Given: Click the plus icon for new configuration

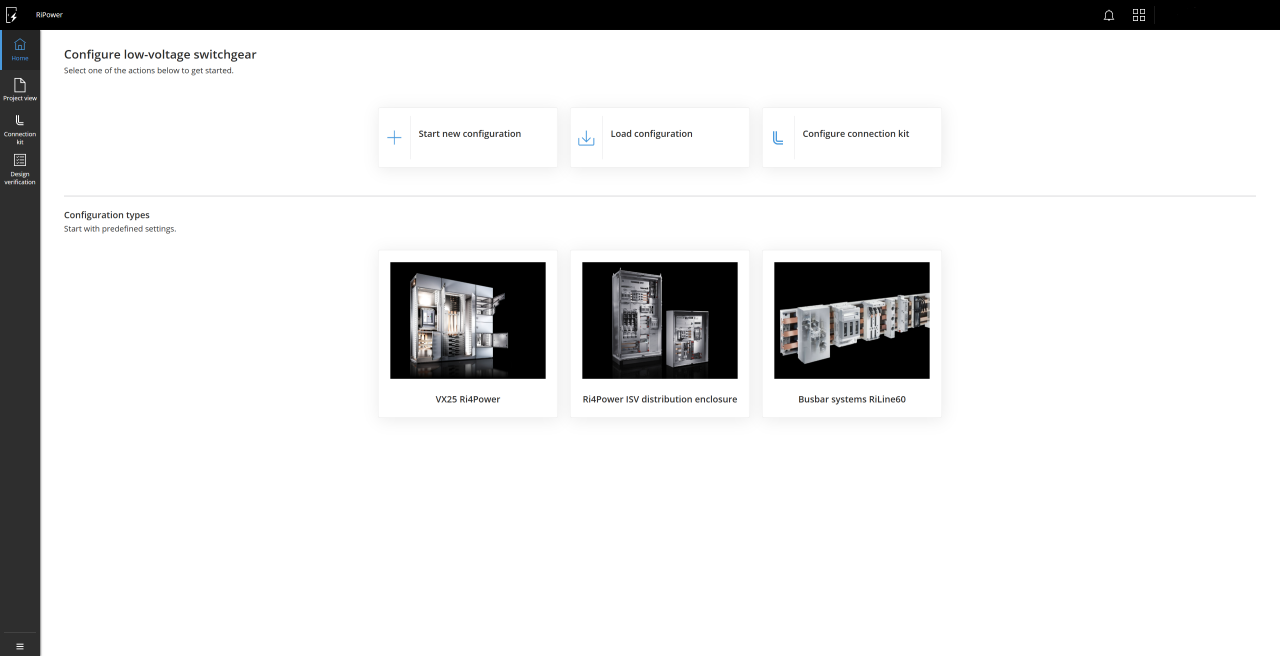Looking at the screenshot, I should [394, 138].
